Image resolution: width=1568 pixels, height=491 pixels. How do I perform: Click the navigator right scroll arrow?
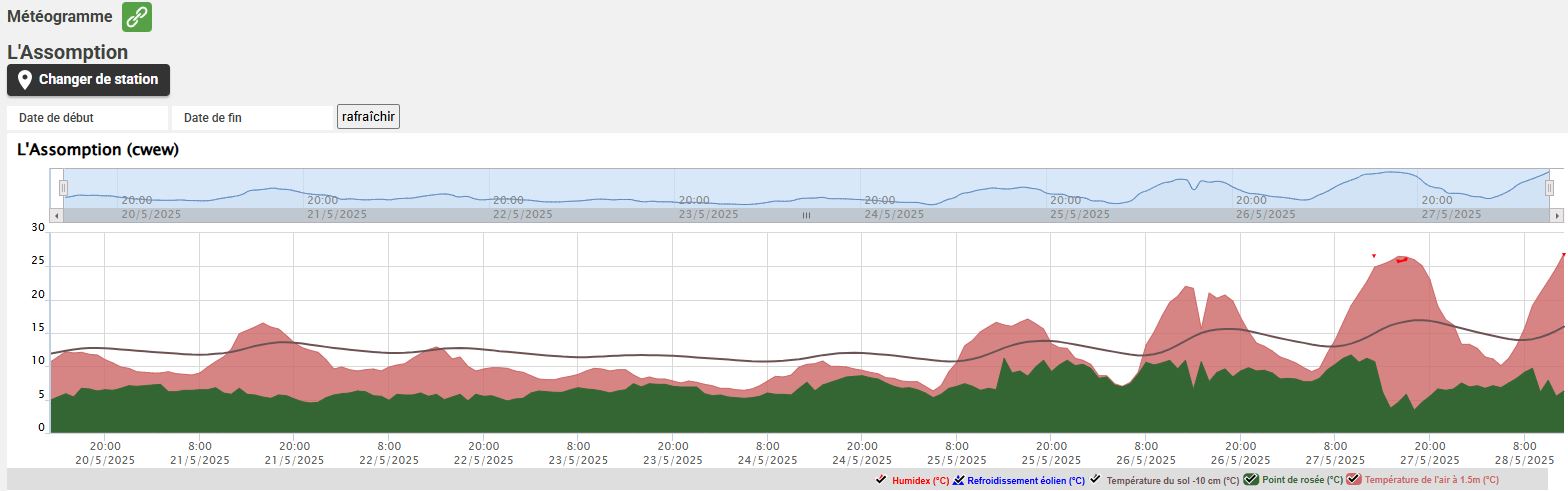[1556, 215]
